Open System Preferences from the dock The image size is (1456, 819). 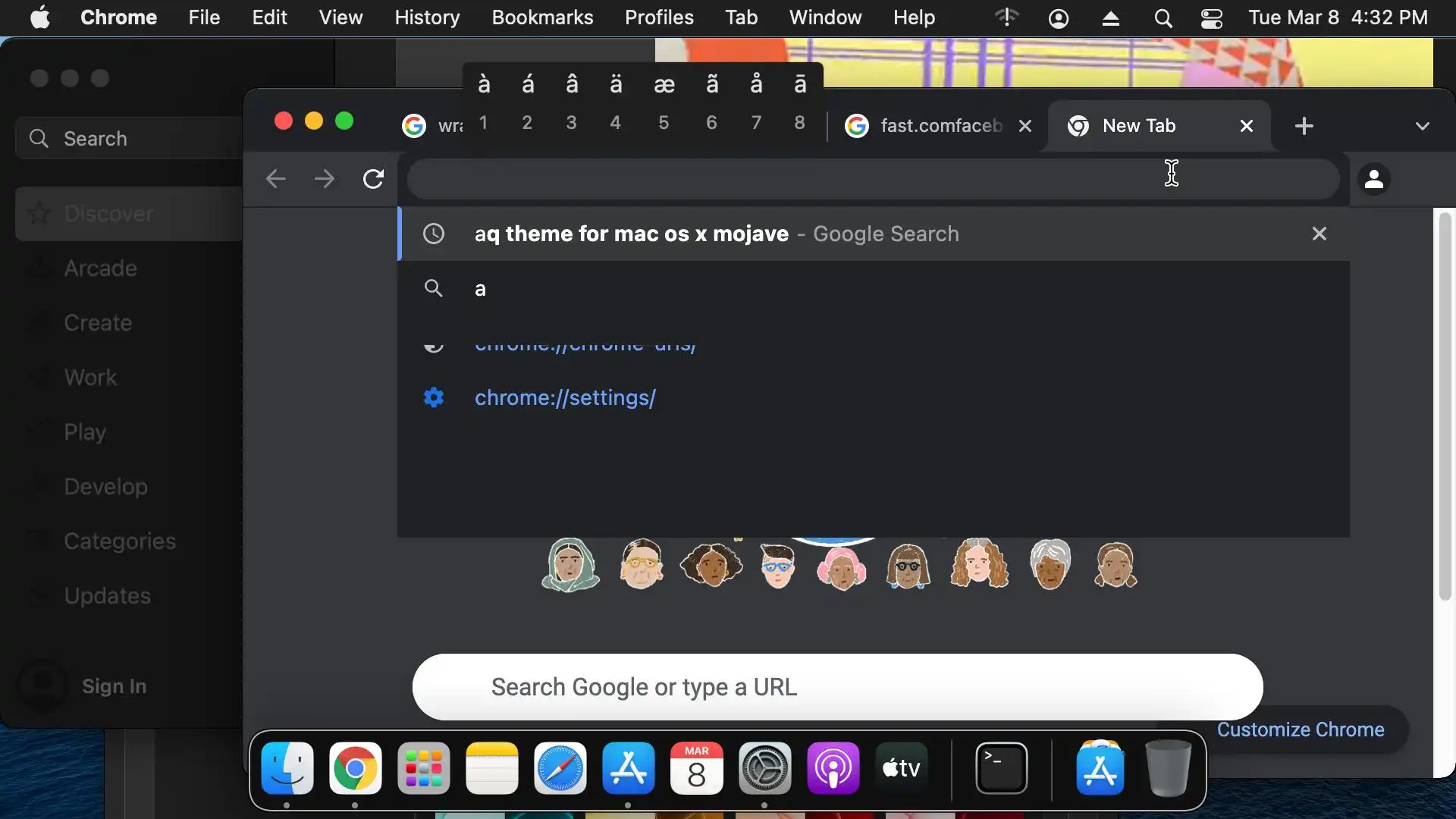[764, 768]
